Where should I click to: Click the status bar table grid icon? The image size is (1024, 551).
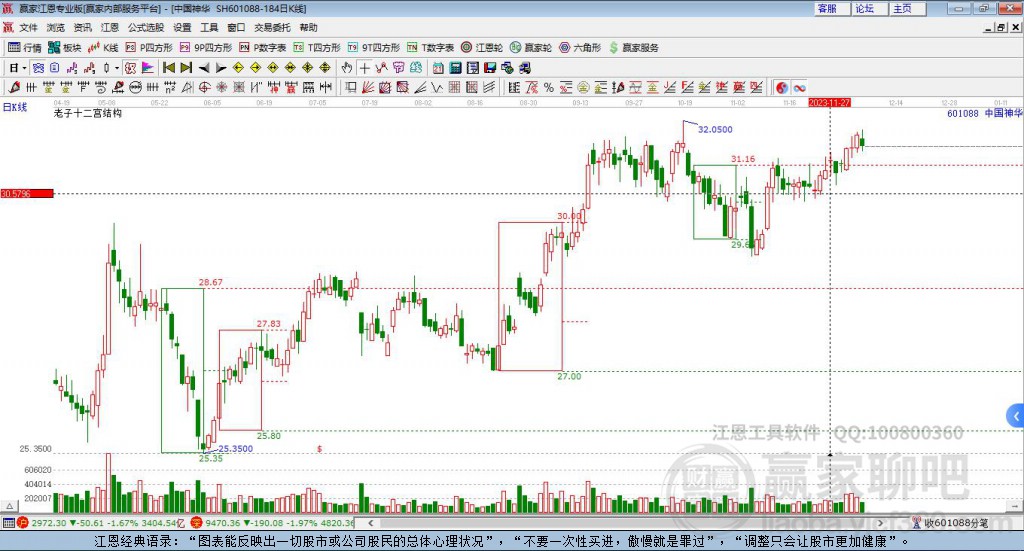pyautogui.click(x=8, y=523)
